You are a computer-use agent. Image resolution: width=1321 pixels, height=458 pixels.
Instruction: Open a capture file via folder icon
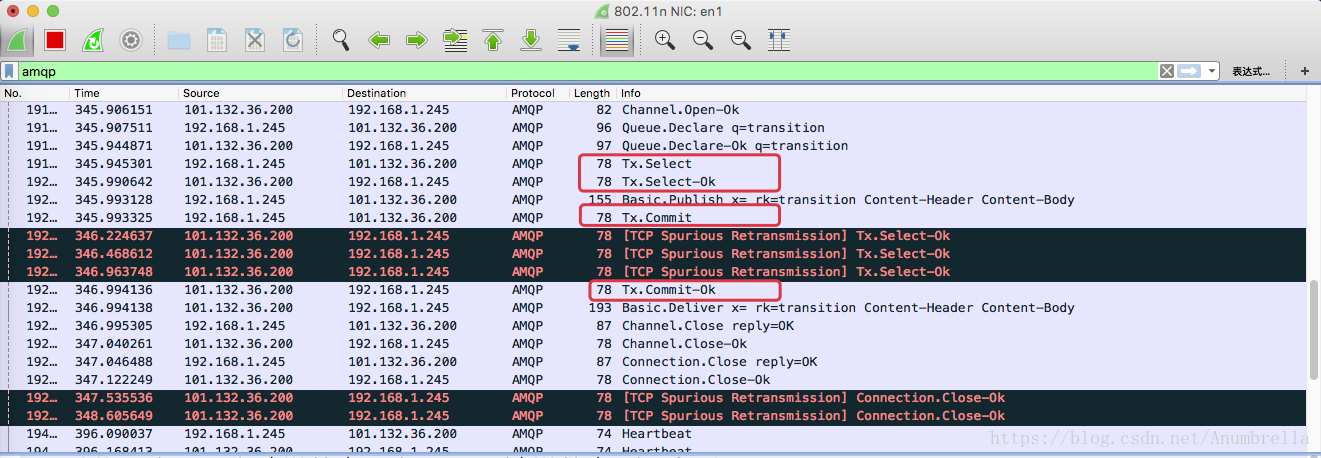[179, 40]
